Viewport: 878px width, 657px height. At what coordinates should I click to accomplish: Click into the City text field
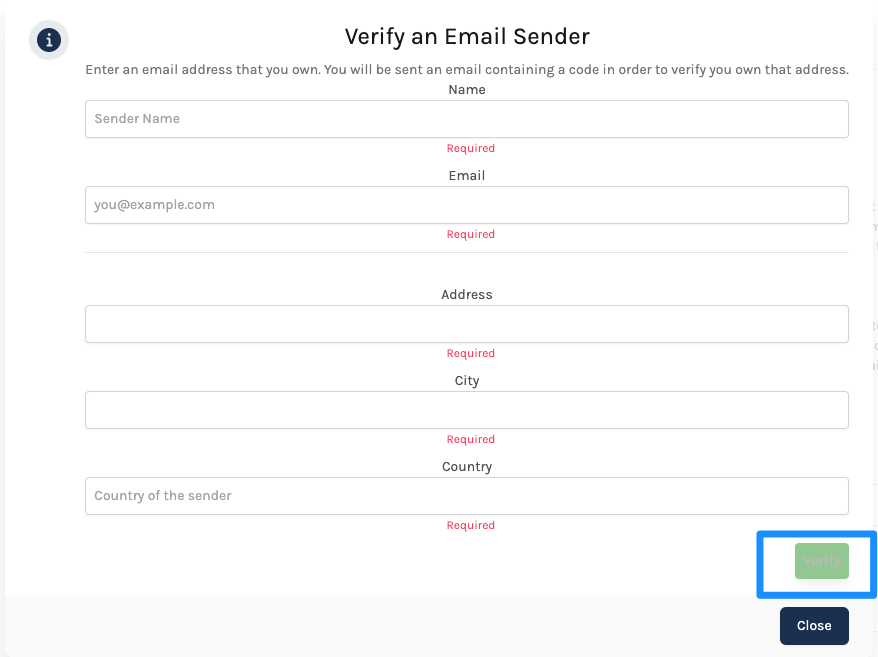466,410
